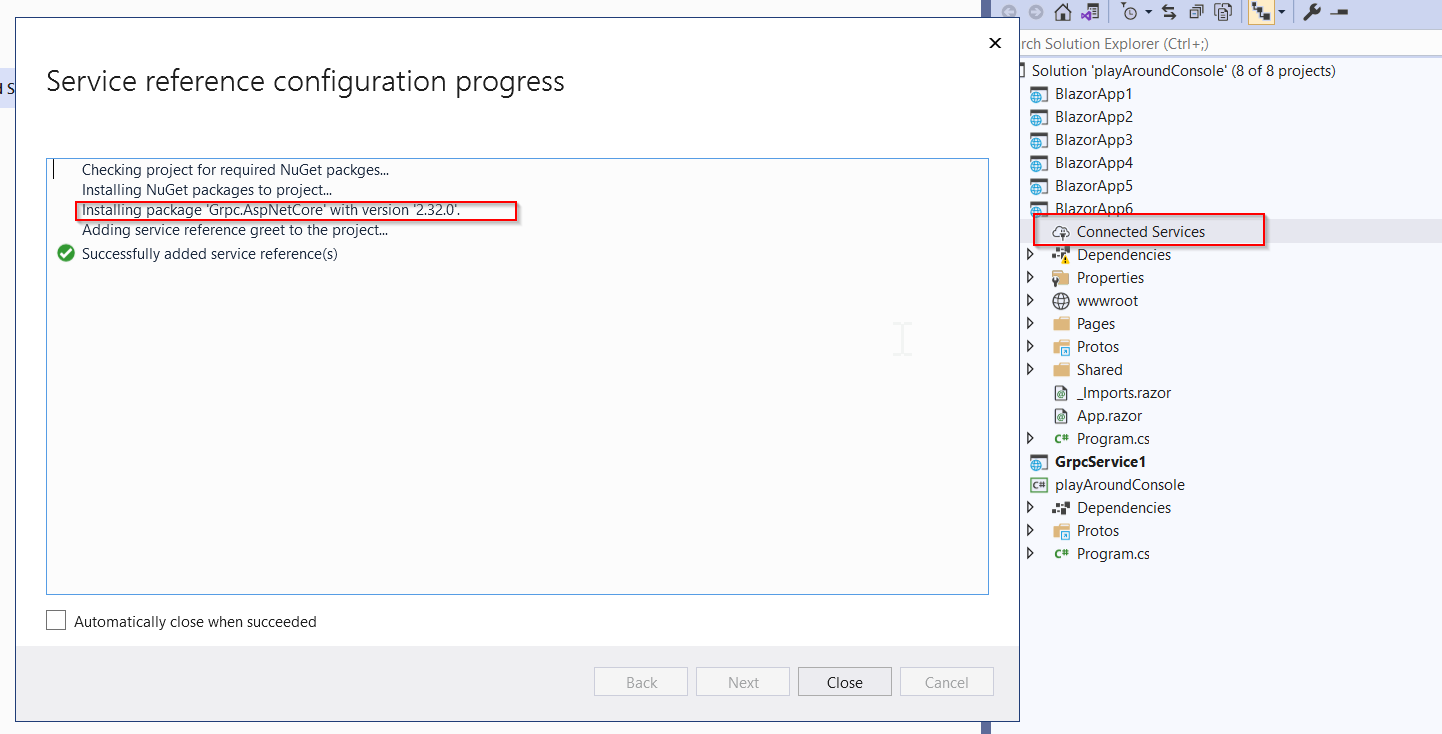The width and height of the screenshot is (1442, 734).
Task: Enable Automatically close when succeeded
Action: coord(55,619)
